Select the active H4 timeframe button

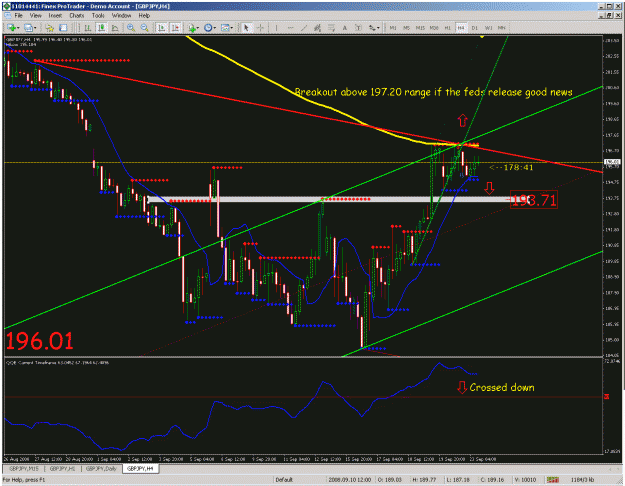pos(461,28)
